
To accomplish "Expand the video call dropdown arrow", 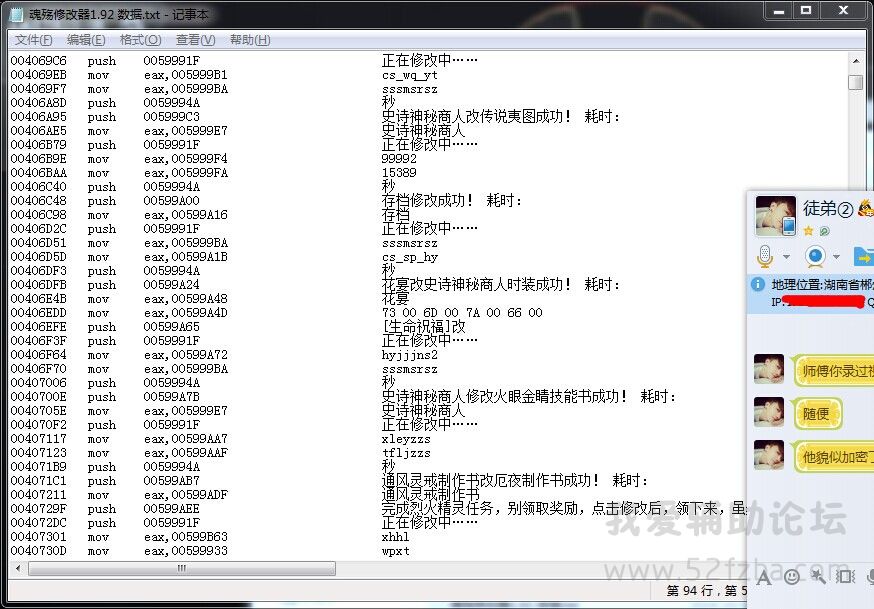I will point(836,257).
